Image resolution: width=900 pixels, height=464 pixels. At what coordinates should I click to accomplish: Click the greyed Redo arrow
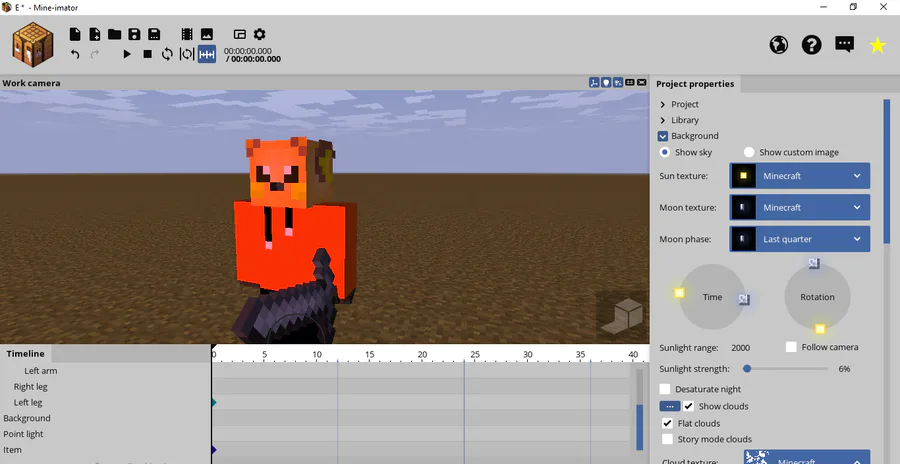click(x=95, y=54)
